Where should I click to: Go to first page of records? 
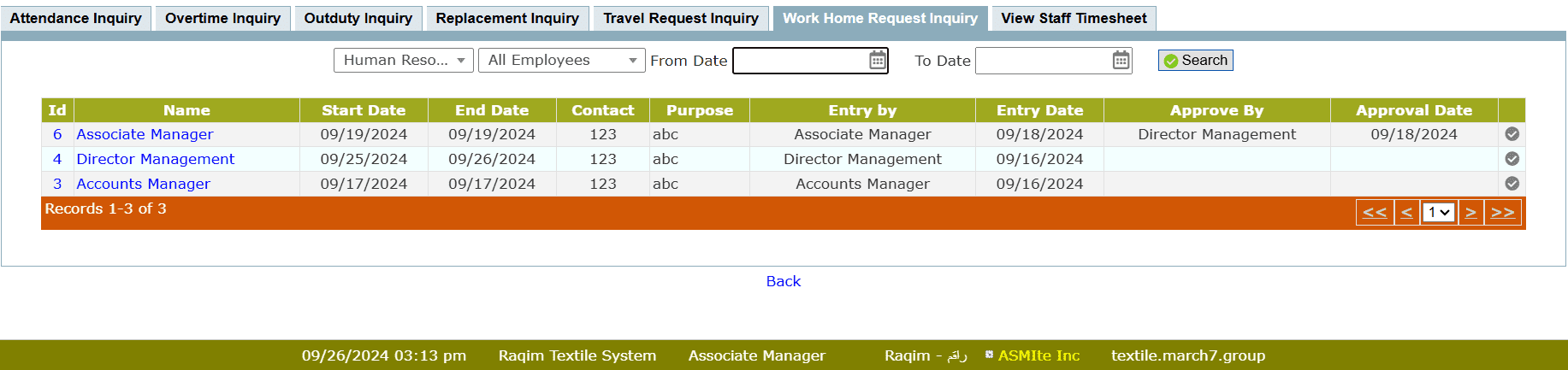click(1374, 213)
